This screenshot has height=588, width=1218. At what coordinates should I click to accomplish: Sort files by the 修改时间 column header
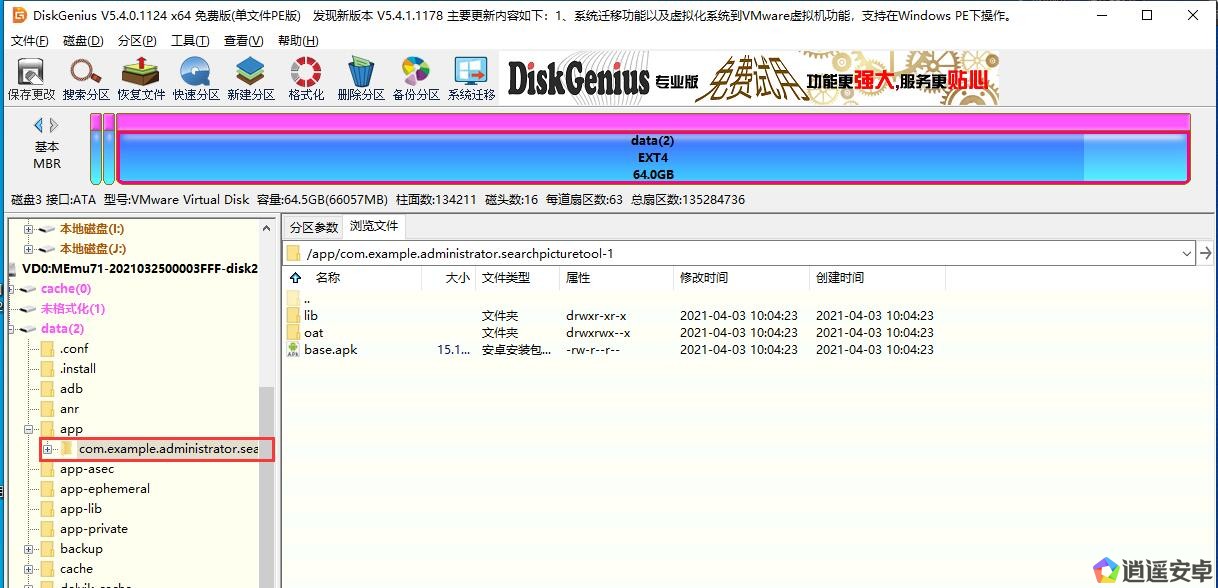704,278
